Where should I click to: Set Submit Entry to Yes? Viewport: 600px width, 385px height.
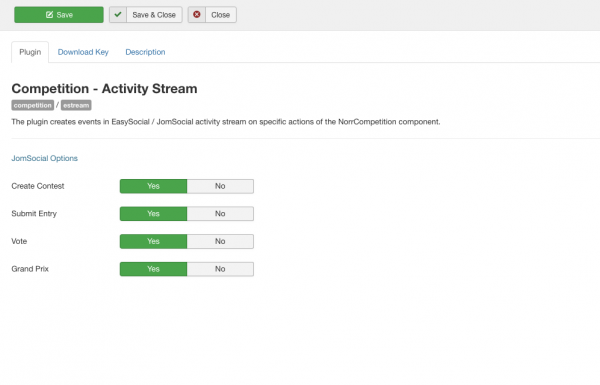[153, 214]
